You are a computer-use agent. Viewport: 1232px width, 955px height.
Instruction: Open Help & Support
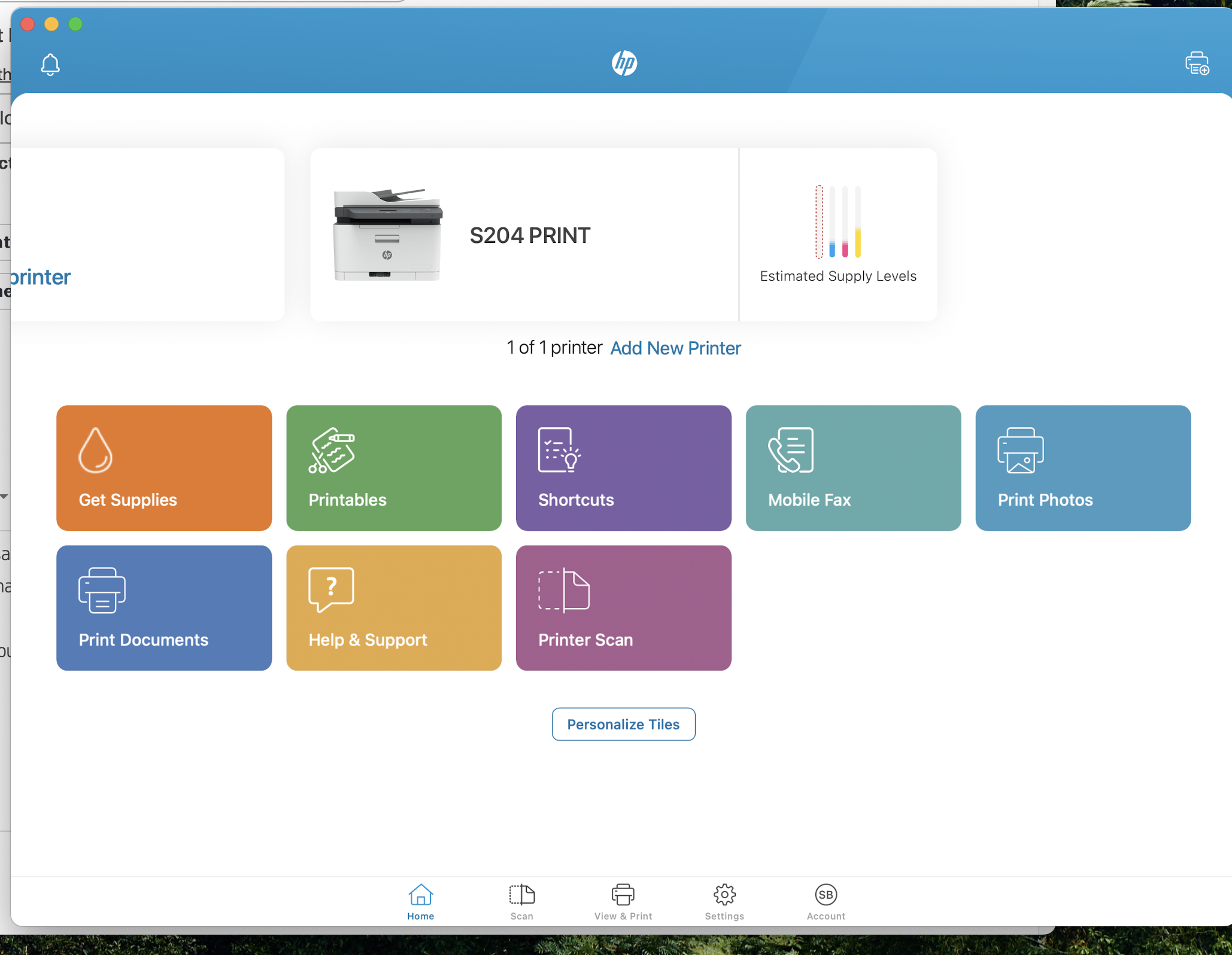pos(393,608)
